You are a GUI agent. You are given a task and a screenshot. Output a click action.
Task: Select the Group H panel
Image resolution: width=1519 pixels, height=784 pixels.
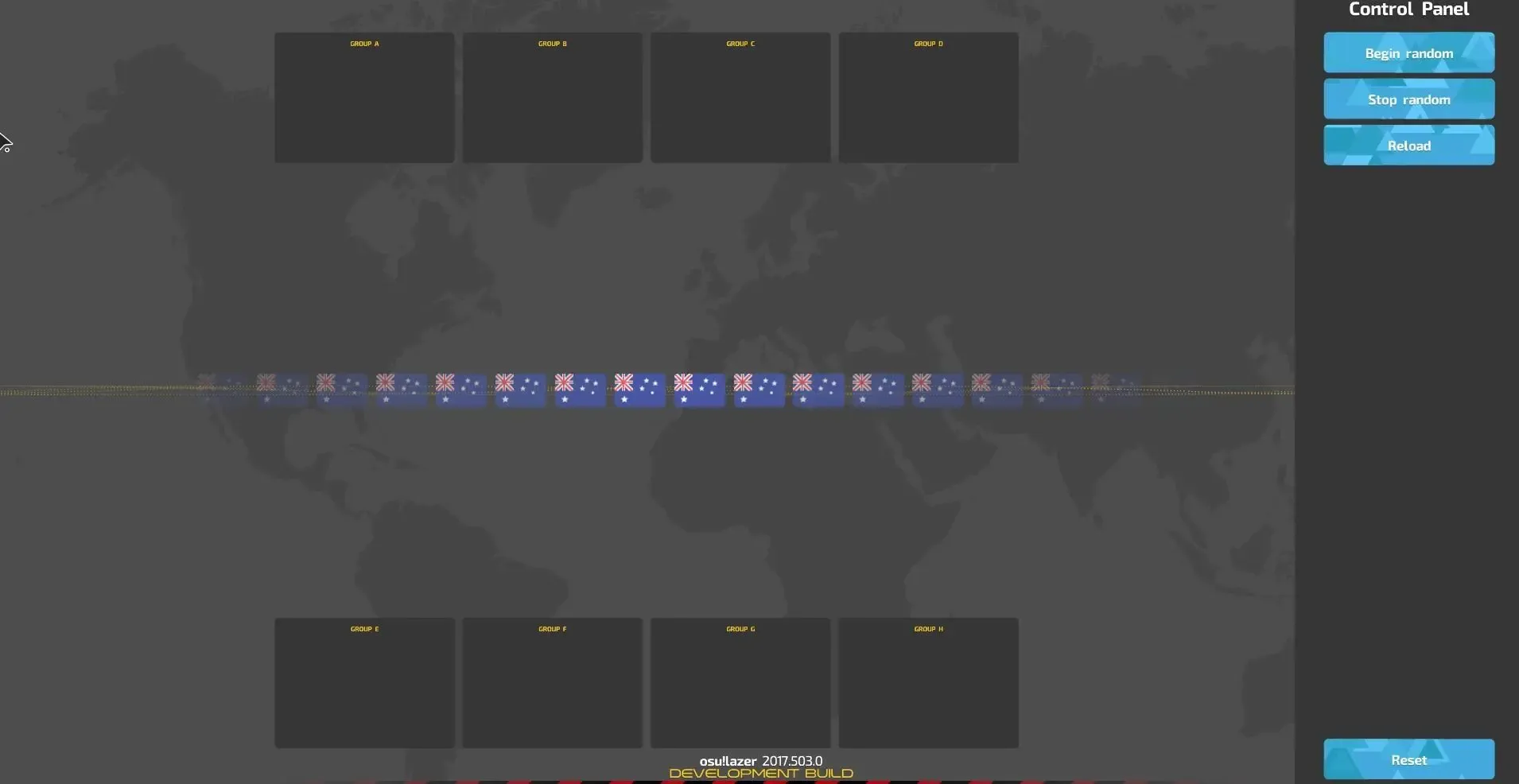[x=928, y=683]
